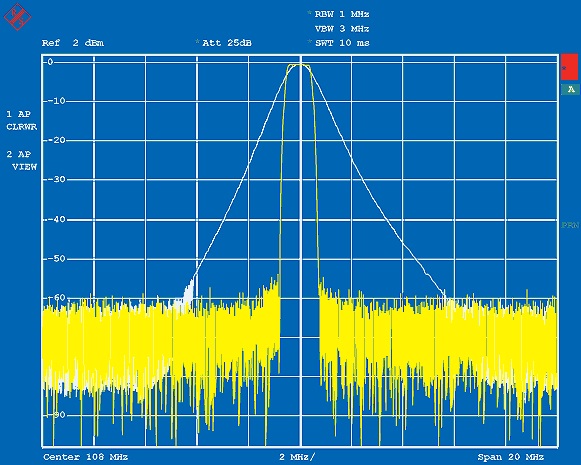The height and width of the screenshot is (465, 581).
Task: Click the green PRN status label
Action: [x=570, y=225]
